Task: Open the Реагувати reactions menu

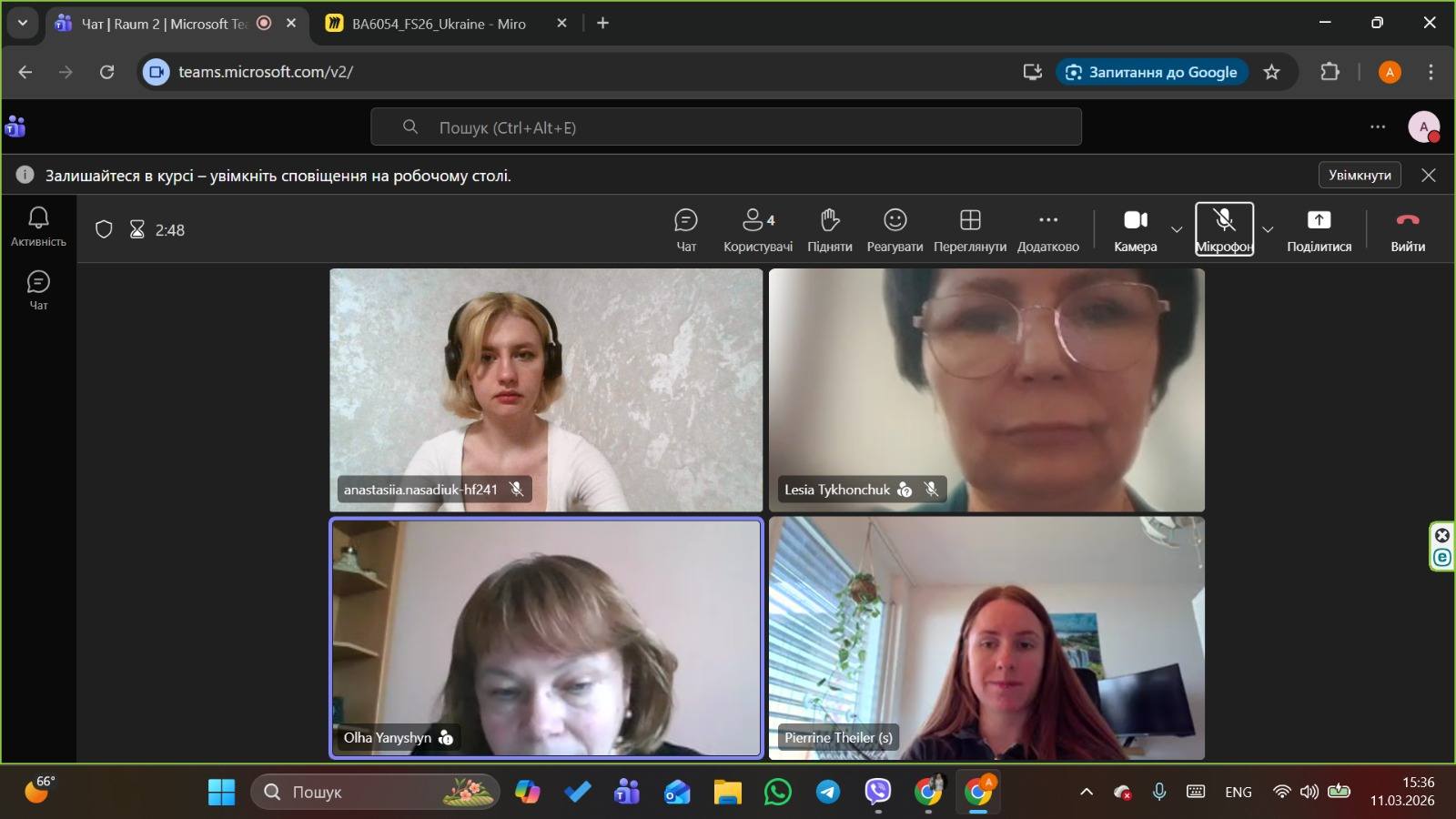Action: click(x=895, y=229)
